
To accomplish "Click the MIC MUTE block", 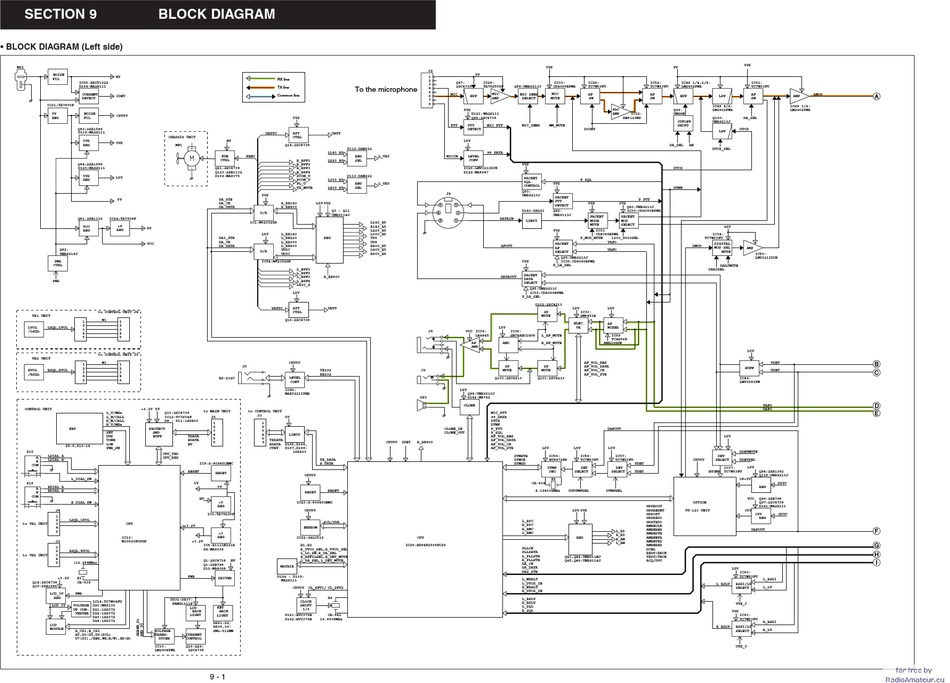I will (x=555, y=95).
